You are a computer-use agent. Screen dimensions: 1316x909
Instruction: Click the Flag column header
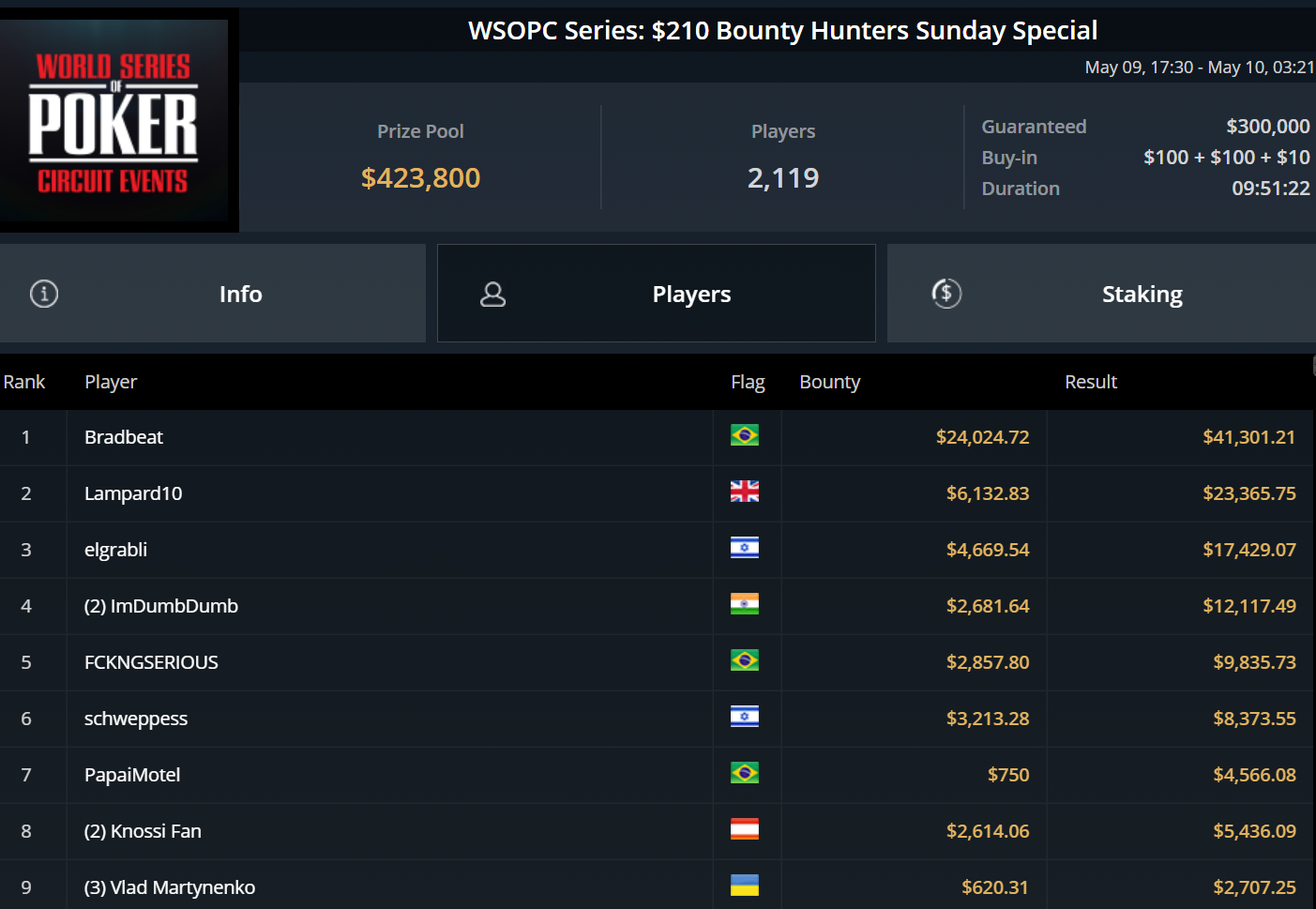click(x=748, y=382)
